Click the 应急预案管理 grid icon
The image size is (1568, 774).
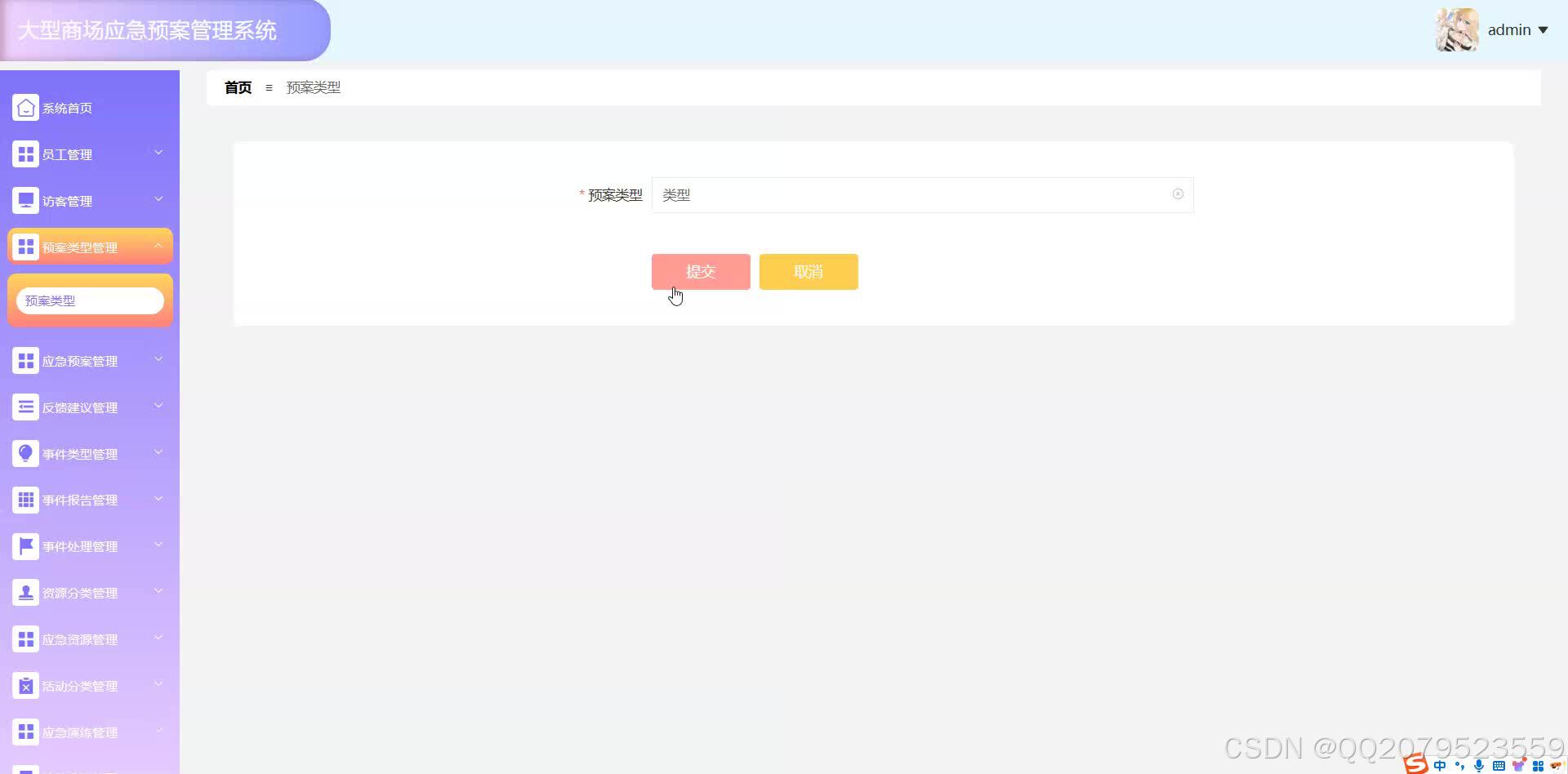[x=25, y=361]
